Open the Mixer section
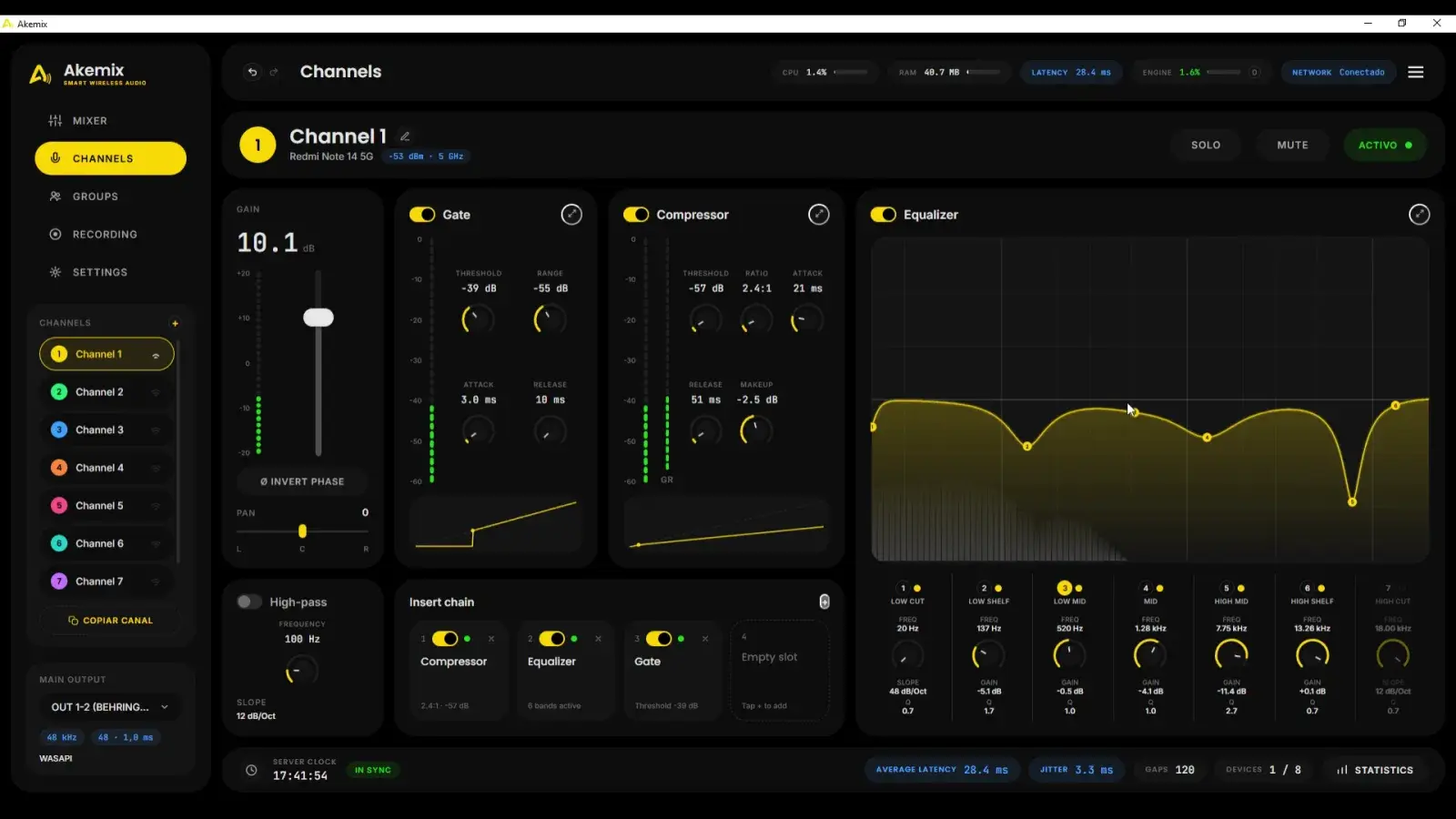1456x819 pixels. point(110,120)
